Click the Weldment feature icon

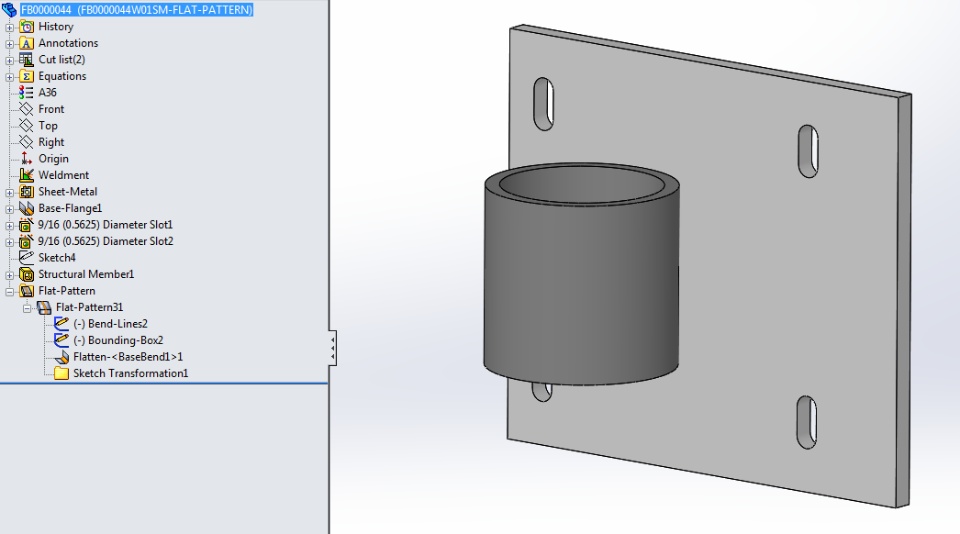[26, 175]
